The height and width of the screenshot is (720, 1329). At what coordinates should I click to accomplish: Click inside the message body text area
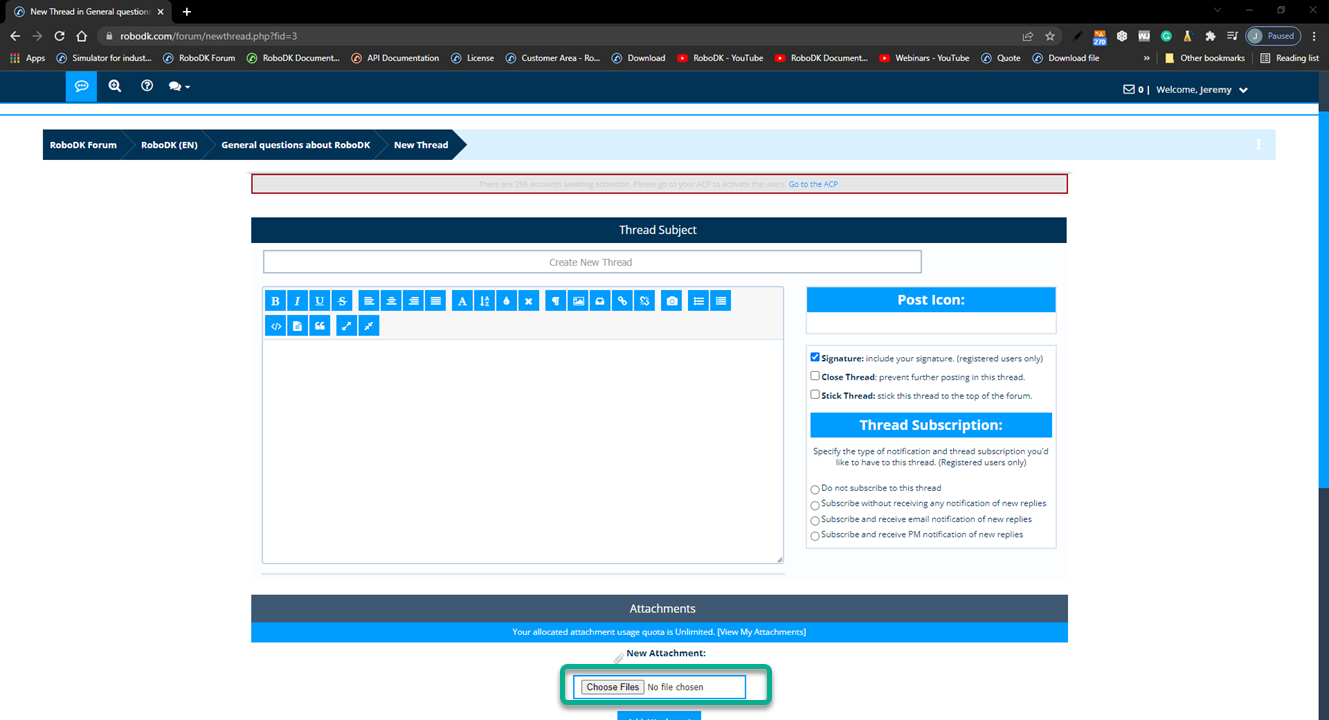523,451
